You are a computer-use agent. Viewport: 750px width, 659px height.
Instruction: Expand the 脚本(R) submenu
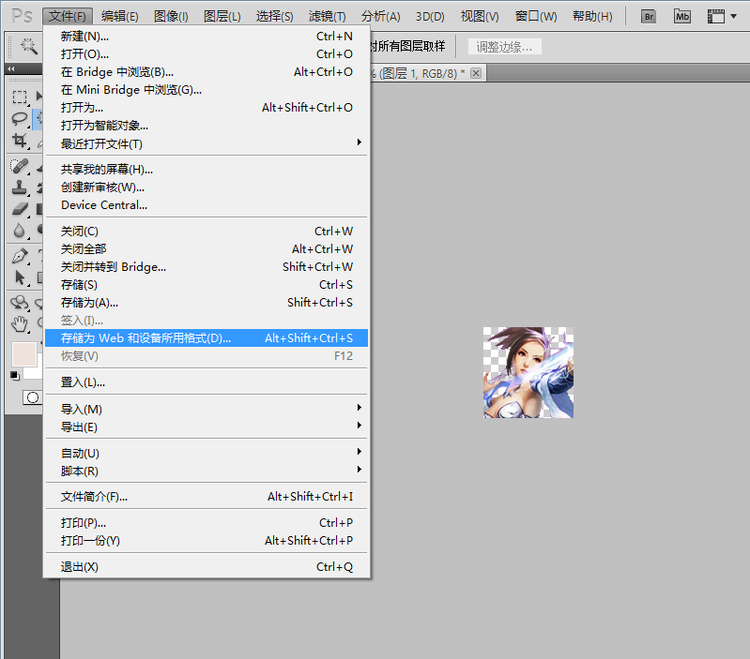[x=206, y=471]
